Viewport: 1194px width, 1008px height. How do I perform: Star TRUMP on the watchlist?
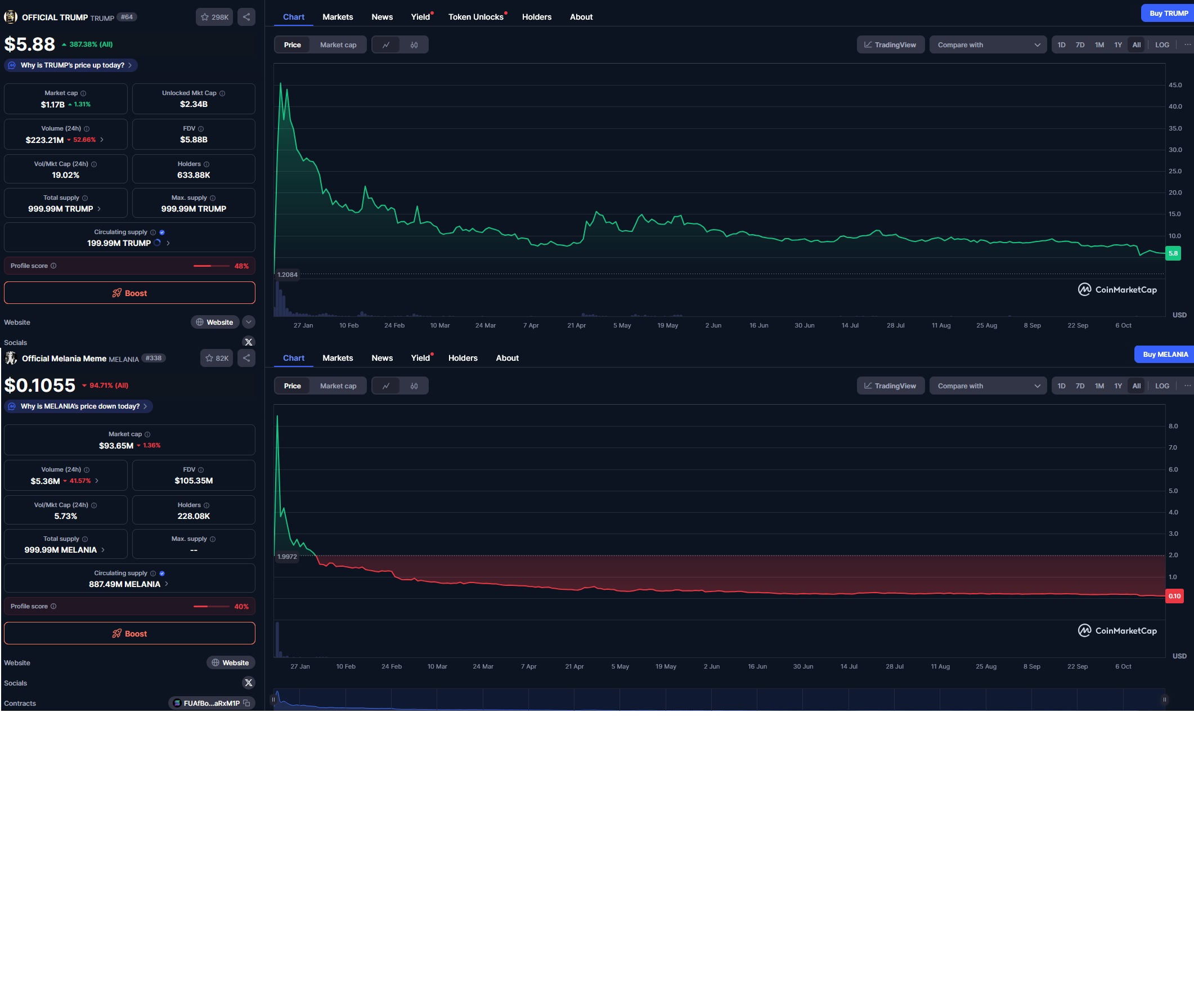point(214,17)
